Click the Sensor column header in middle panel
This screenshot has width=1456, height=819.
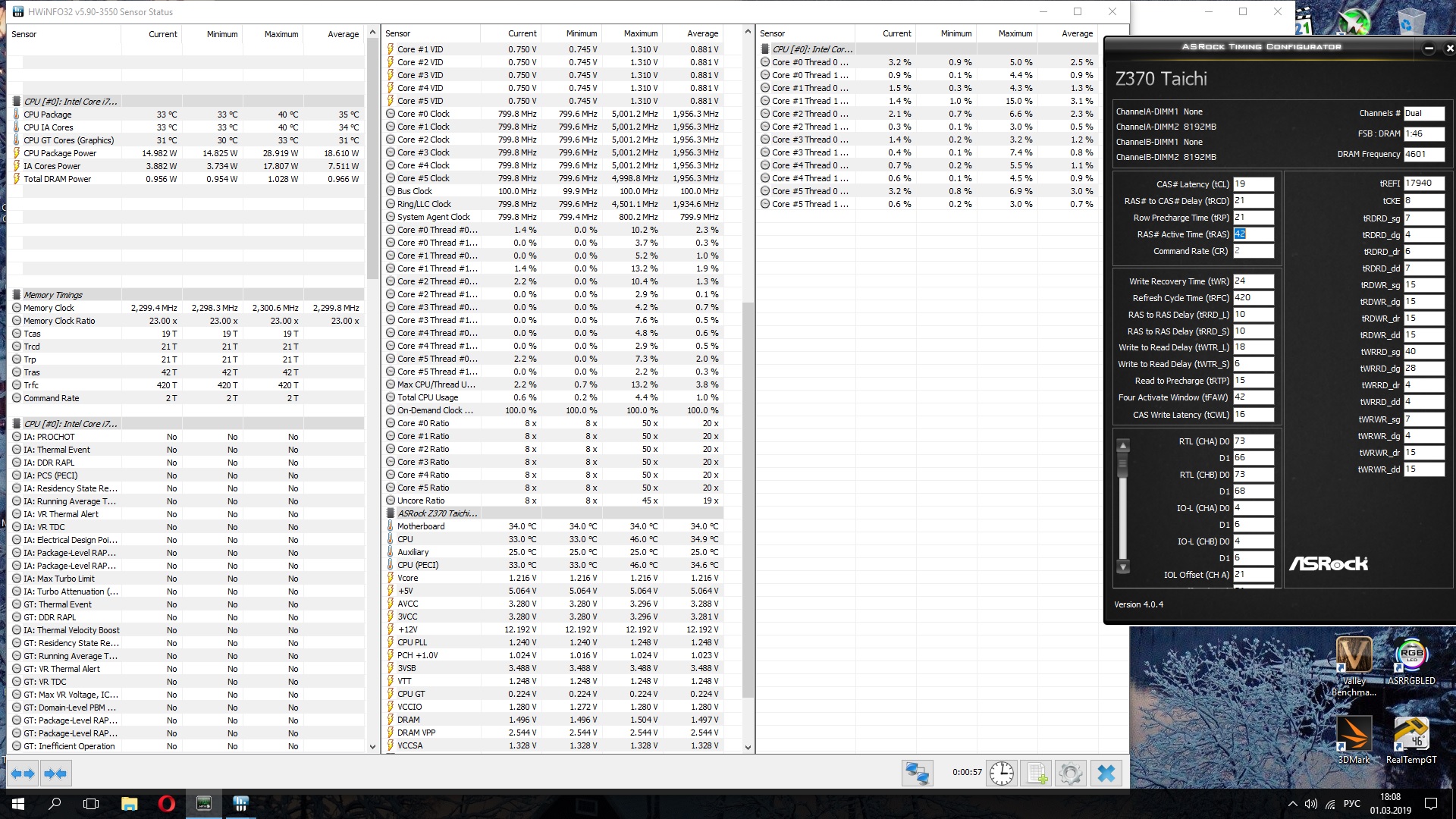click(398, 33)
